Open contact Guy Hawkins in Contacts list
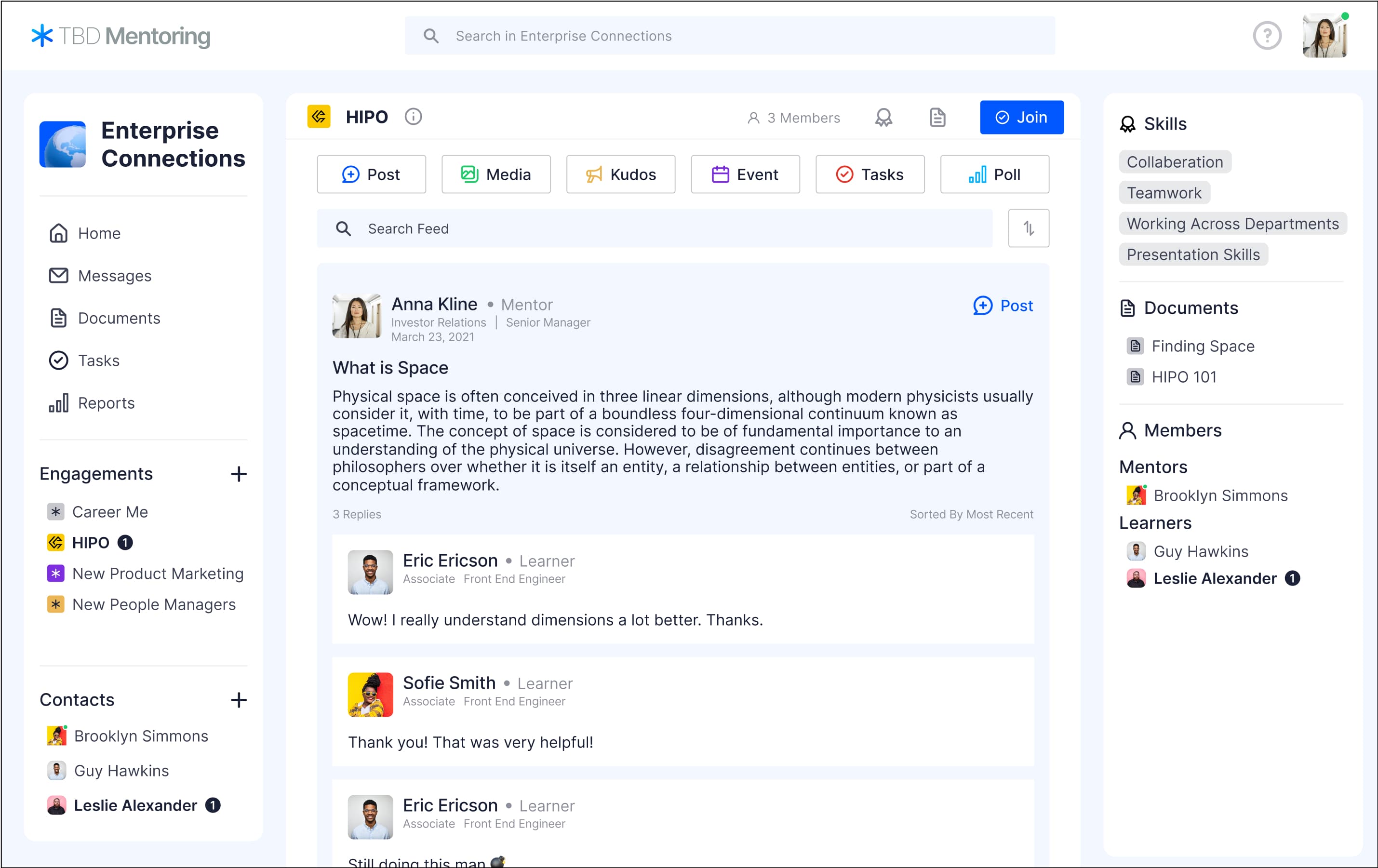 (x=108, y=771)
